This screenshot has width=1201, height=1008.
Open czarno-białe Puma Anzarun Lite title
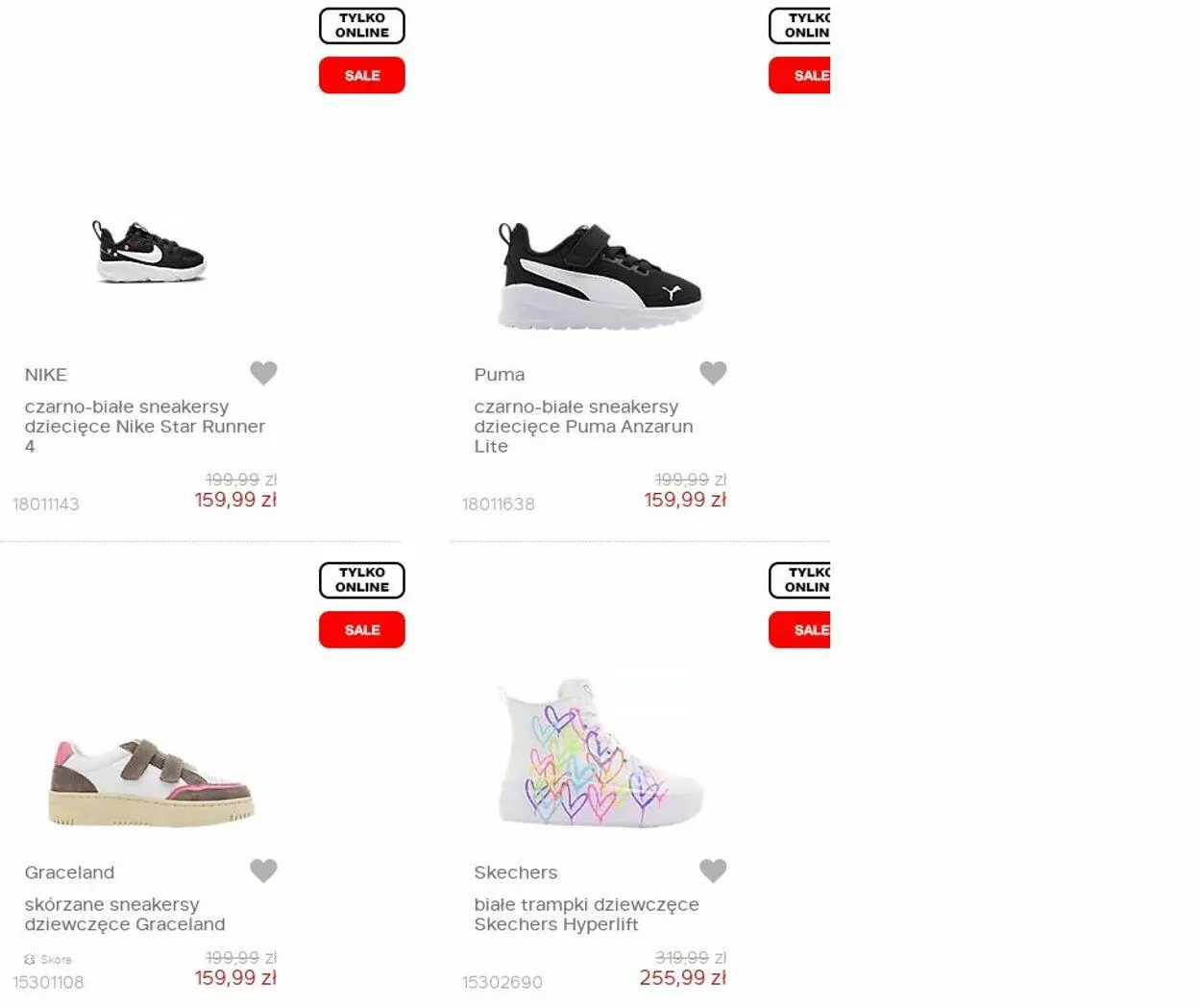pos(582,426)
